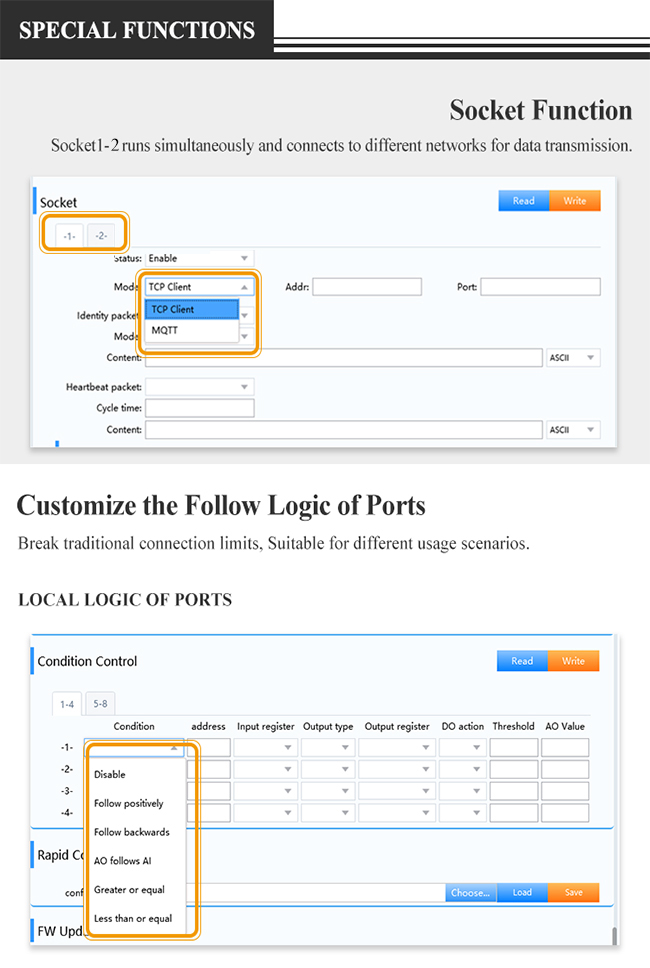The image size is (650, 968).
Task: Open row 1 Output register dropdown
Action: 397,748
